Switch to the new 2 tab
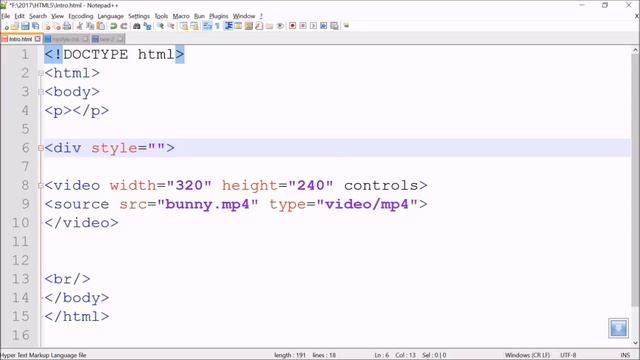The height and width of the screenshot is (360, 640). 107,39
